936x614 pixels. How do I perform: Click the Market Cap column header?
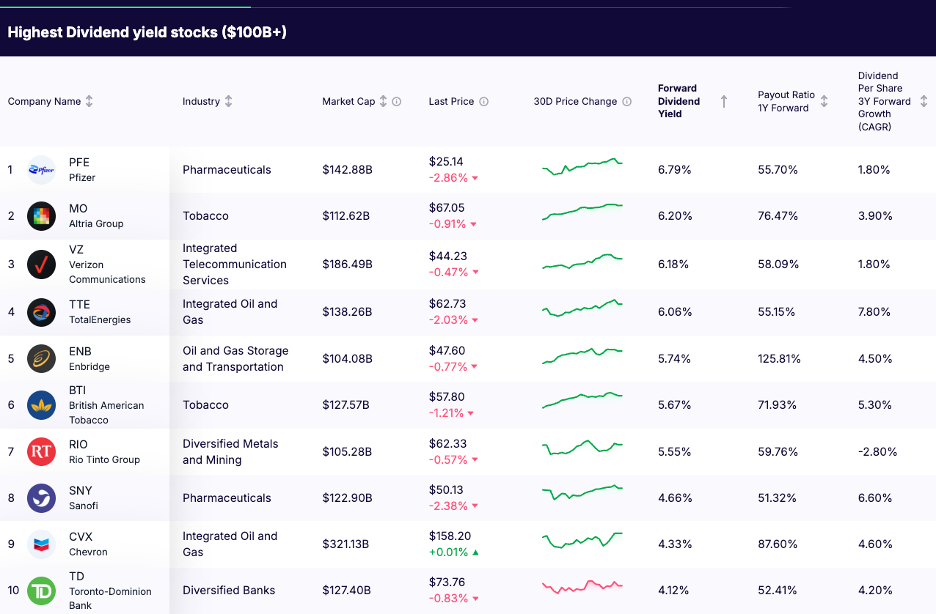coord(349,101)
